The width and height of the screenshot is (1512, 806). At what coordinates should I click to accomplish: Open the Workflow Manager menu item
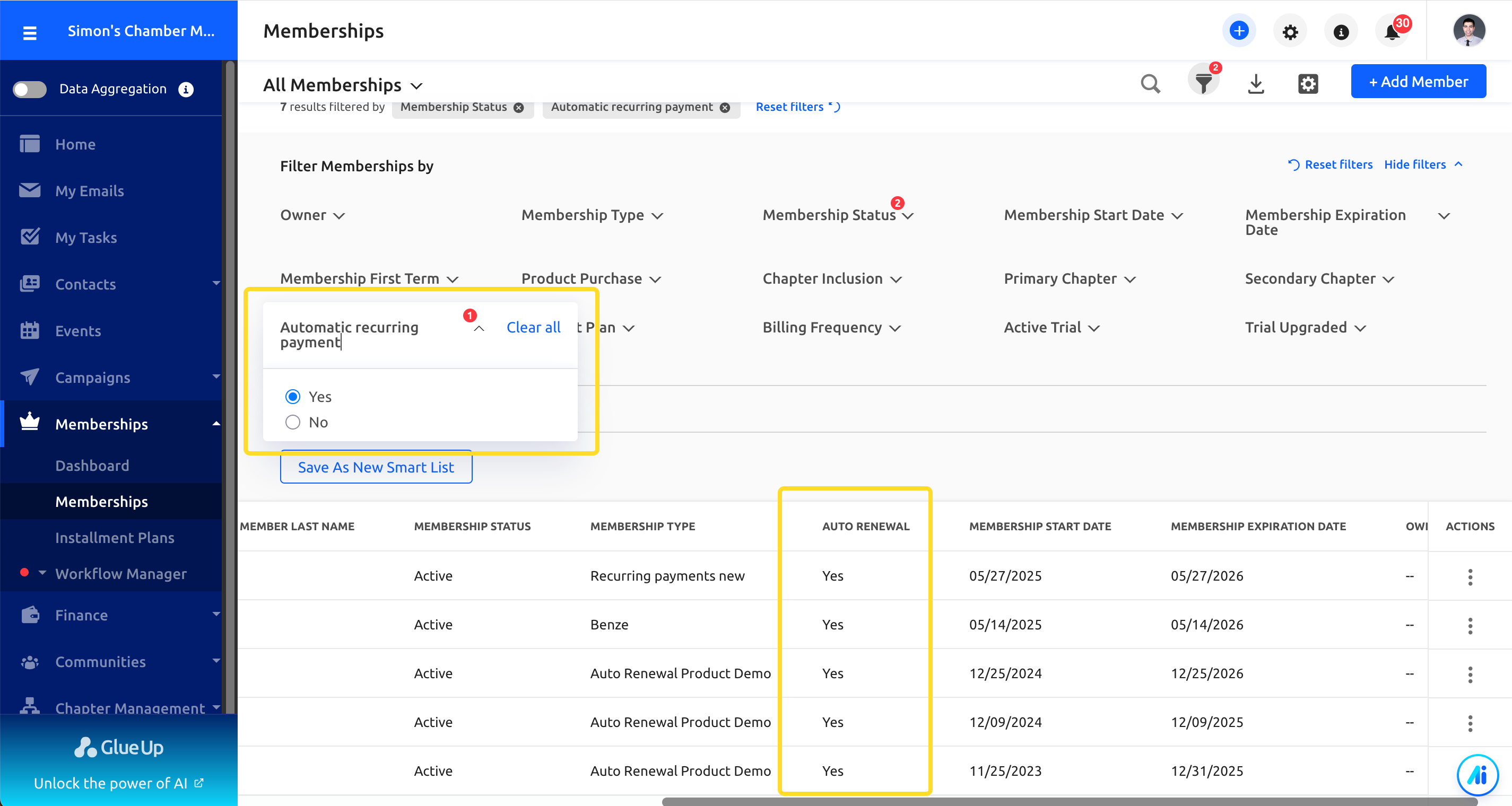coord(121,573)
